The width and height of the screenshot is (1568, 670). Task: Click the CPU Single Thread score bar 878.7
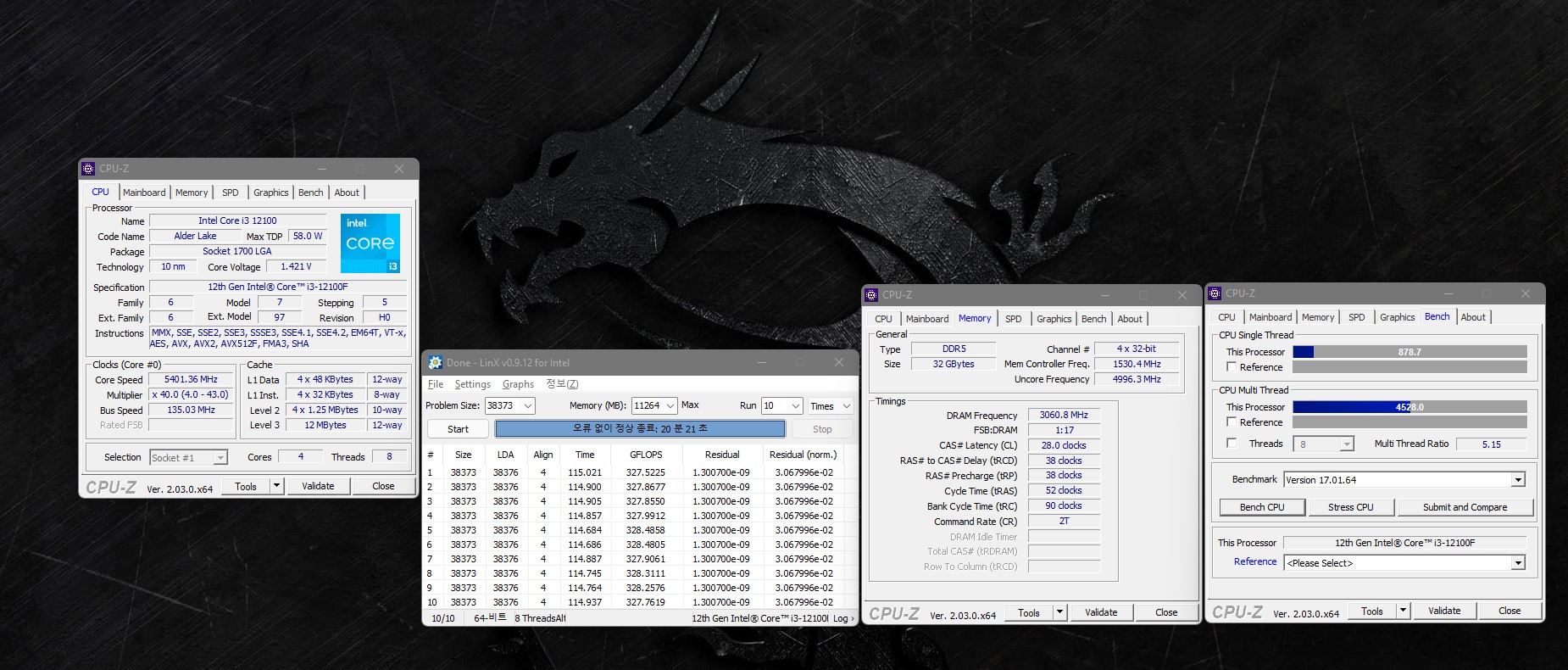(1410, 352)
